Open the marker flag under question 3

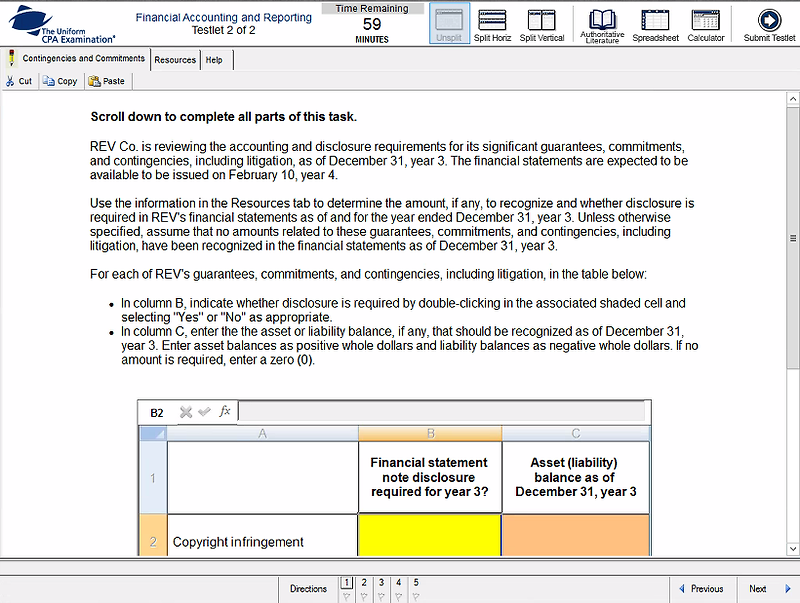381,593
